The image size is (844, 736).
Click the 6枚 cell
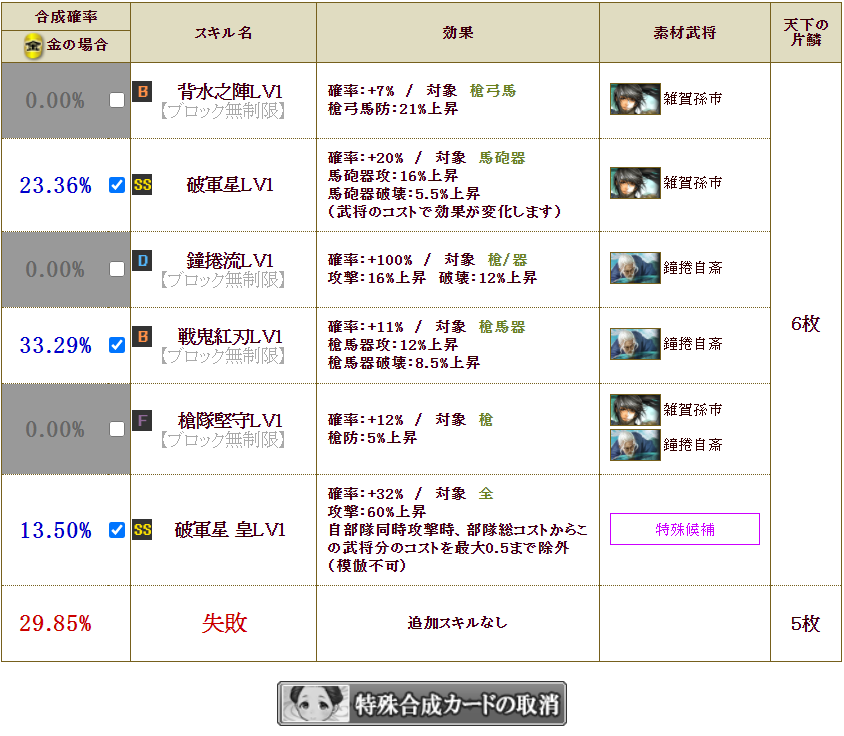[x=806, y=324]
